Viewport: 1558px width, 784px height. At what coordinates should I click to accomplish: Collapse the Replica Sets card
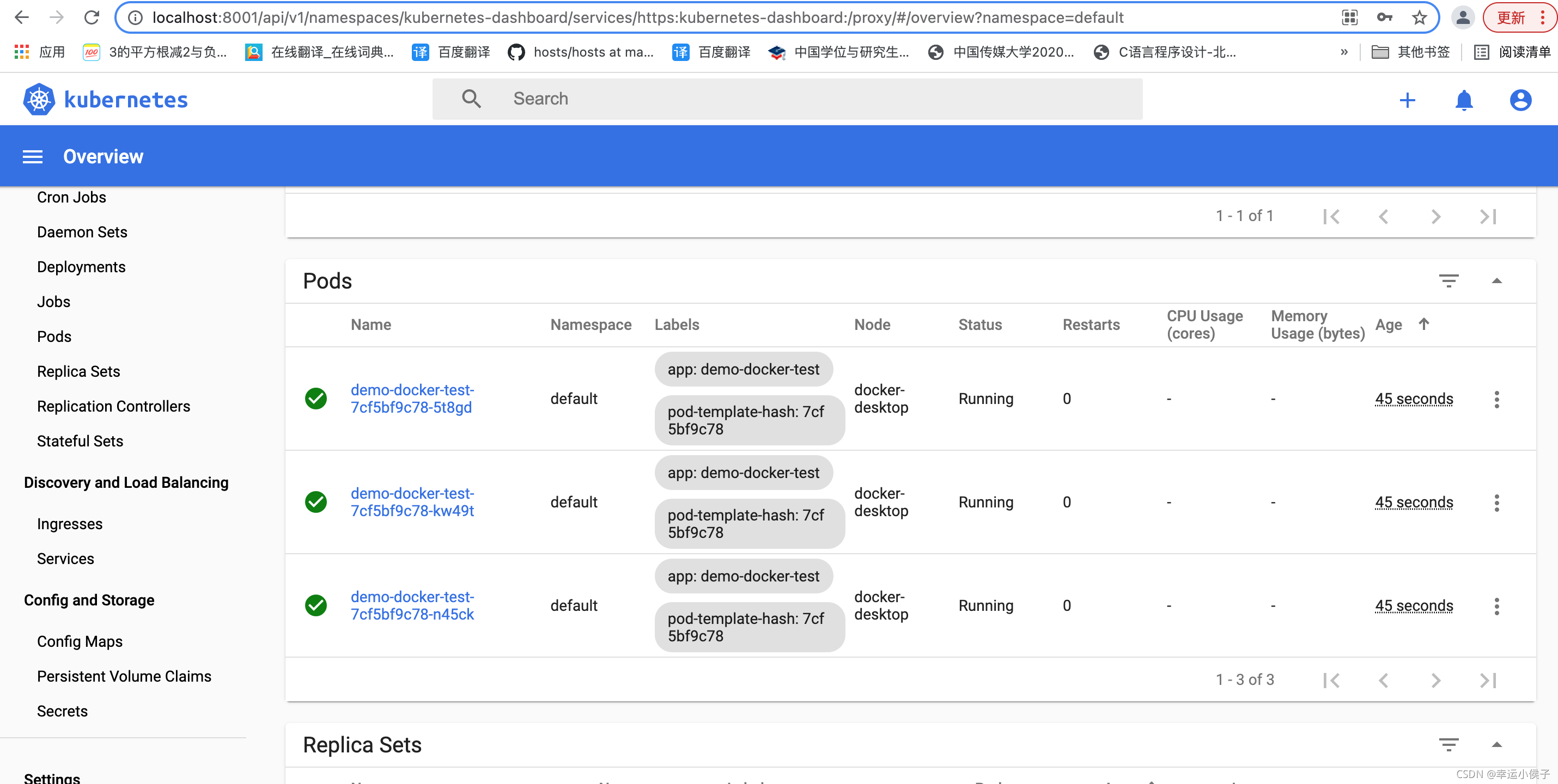[x=1496, y=744]
